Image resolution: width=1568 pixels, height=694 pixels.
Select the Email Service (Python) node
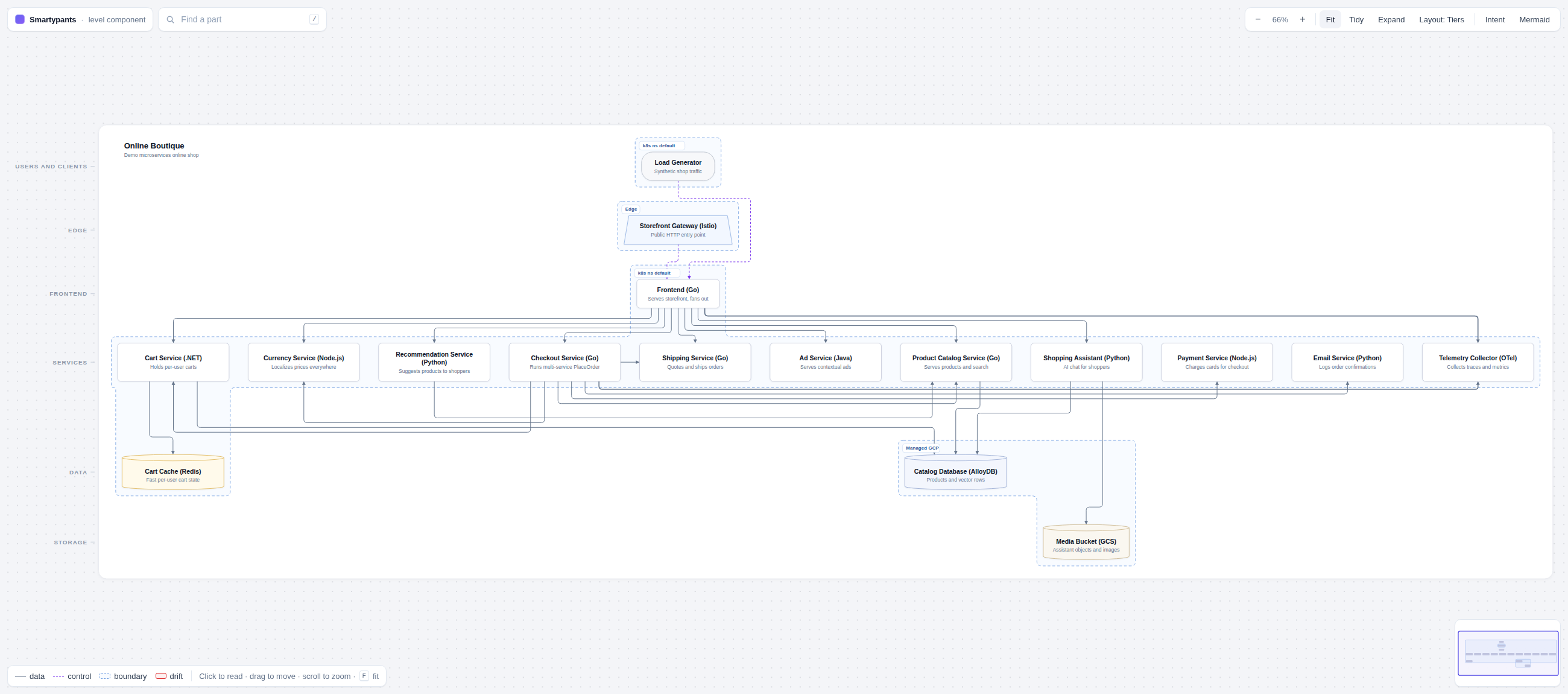1347,362
